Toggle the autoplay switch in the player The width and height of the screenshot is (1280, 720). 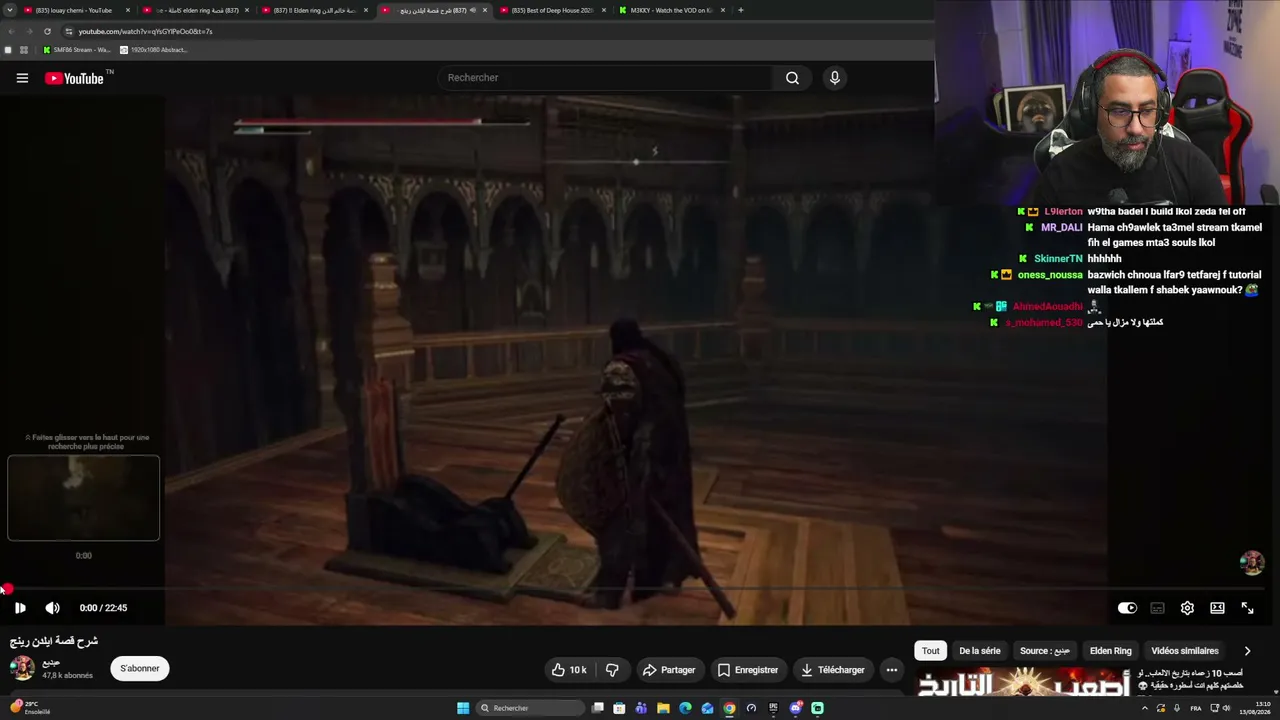(1127, 608)
